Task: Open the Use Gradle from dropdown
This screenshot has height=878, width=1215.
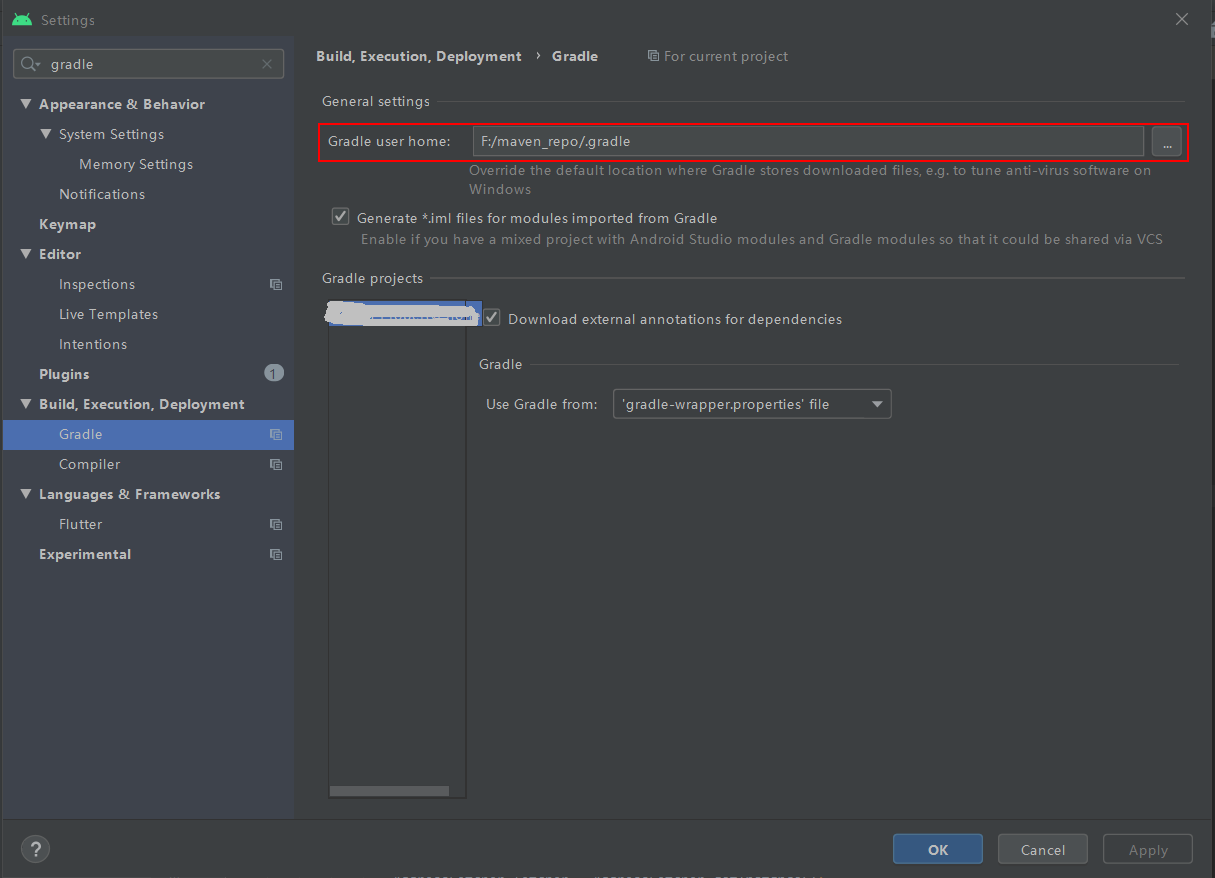Action: tap(752, 404)
